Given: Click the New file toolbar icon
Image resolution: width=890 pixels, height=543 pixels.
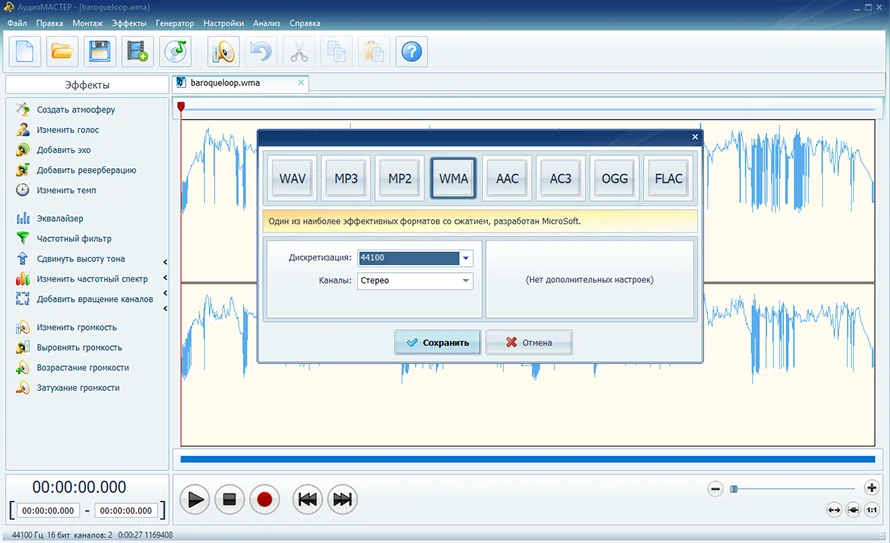Looking at the screenshot, I should click(x=24, y=52).
